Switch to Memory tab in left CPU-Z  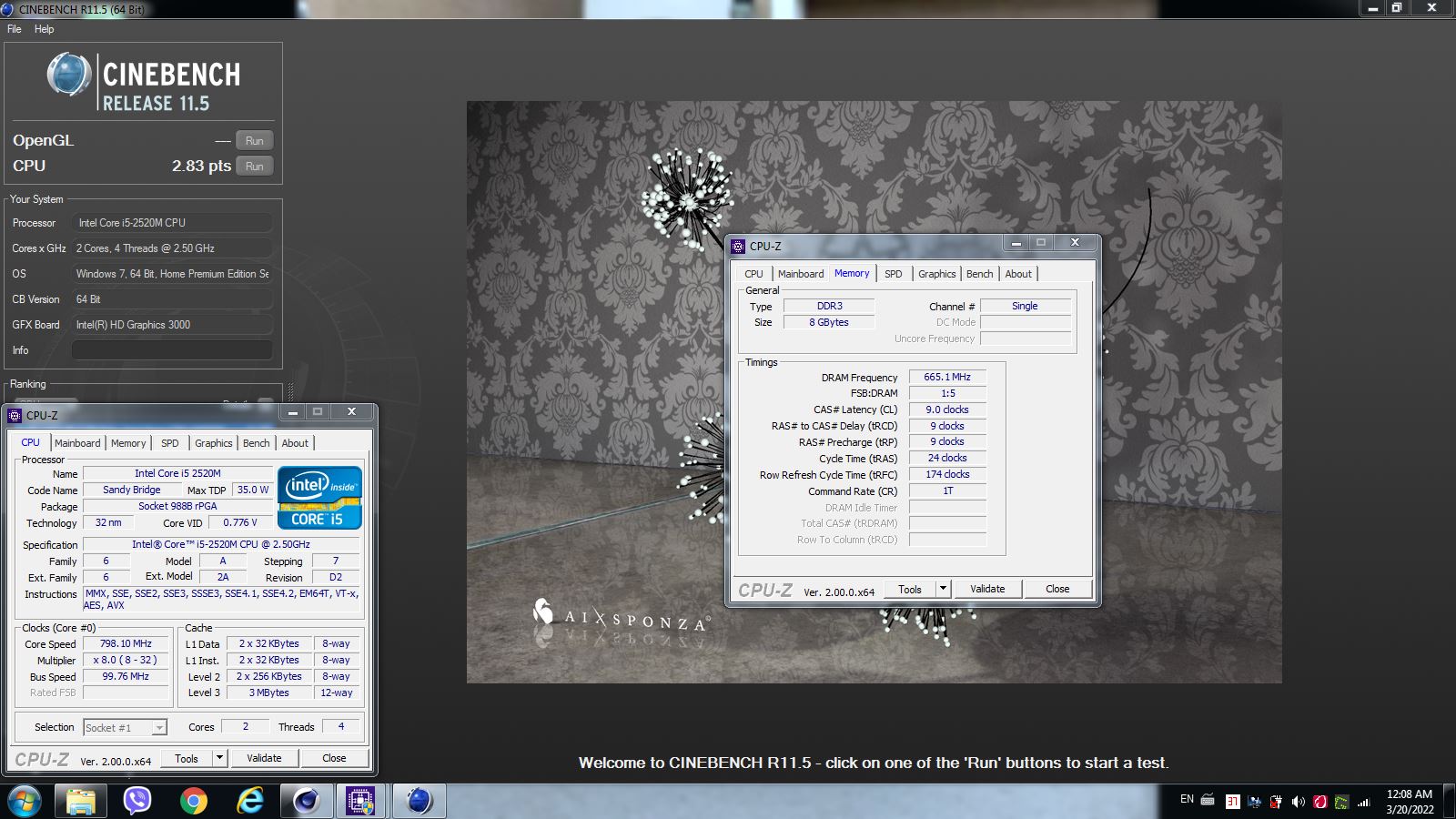[x=128, y=443]
